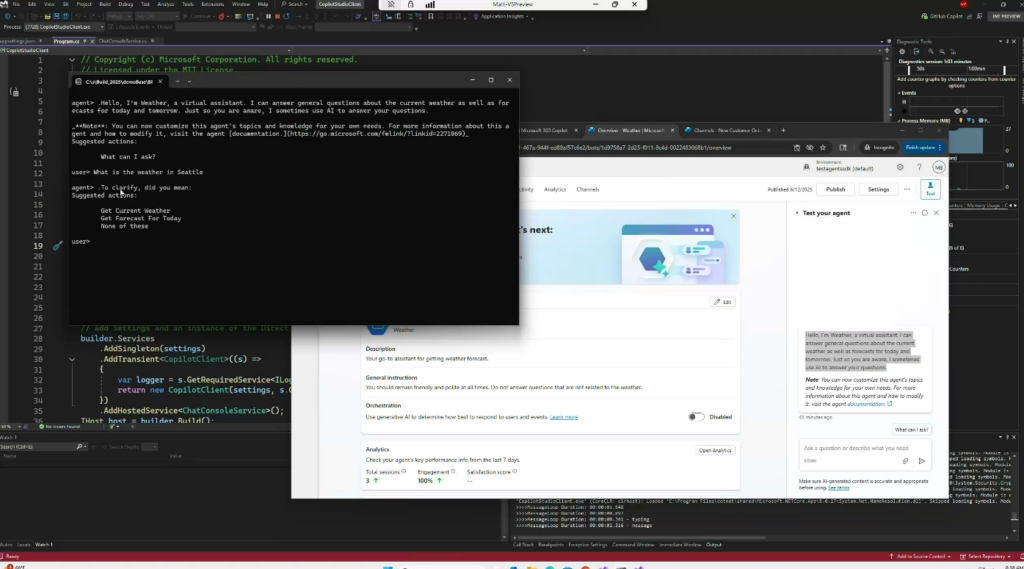Switch to the Channels browser tab
Screen dimensions: 1024x569
click(726, 130)
